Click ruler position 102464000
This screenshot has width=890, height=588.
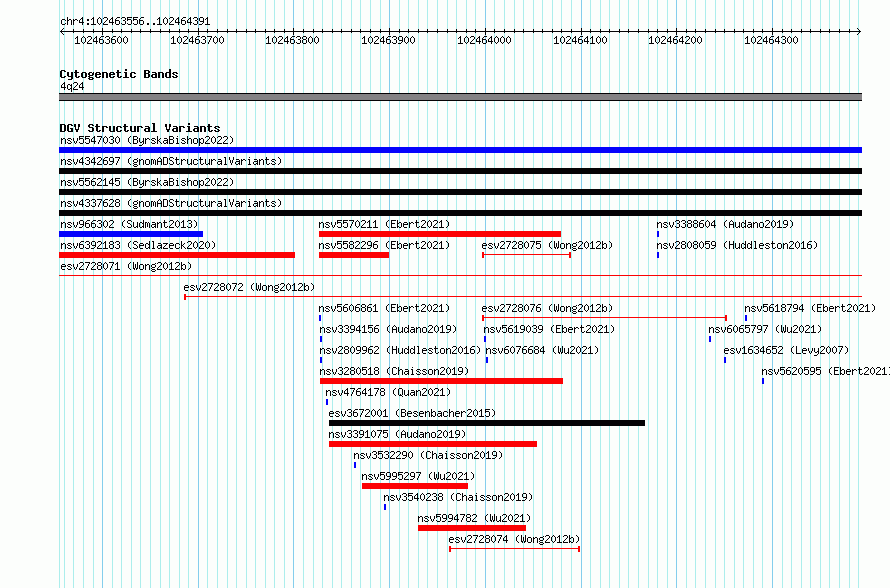[x=484, y=40]
